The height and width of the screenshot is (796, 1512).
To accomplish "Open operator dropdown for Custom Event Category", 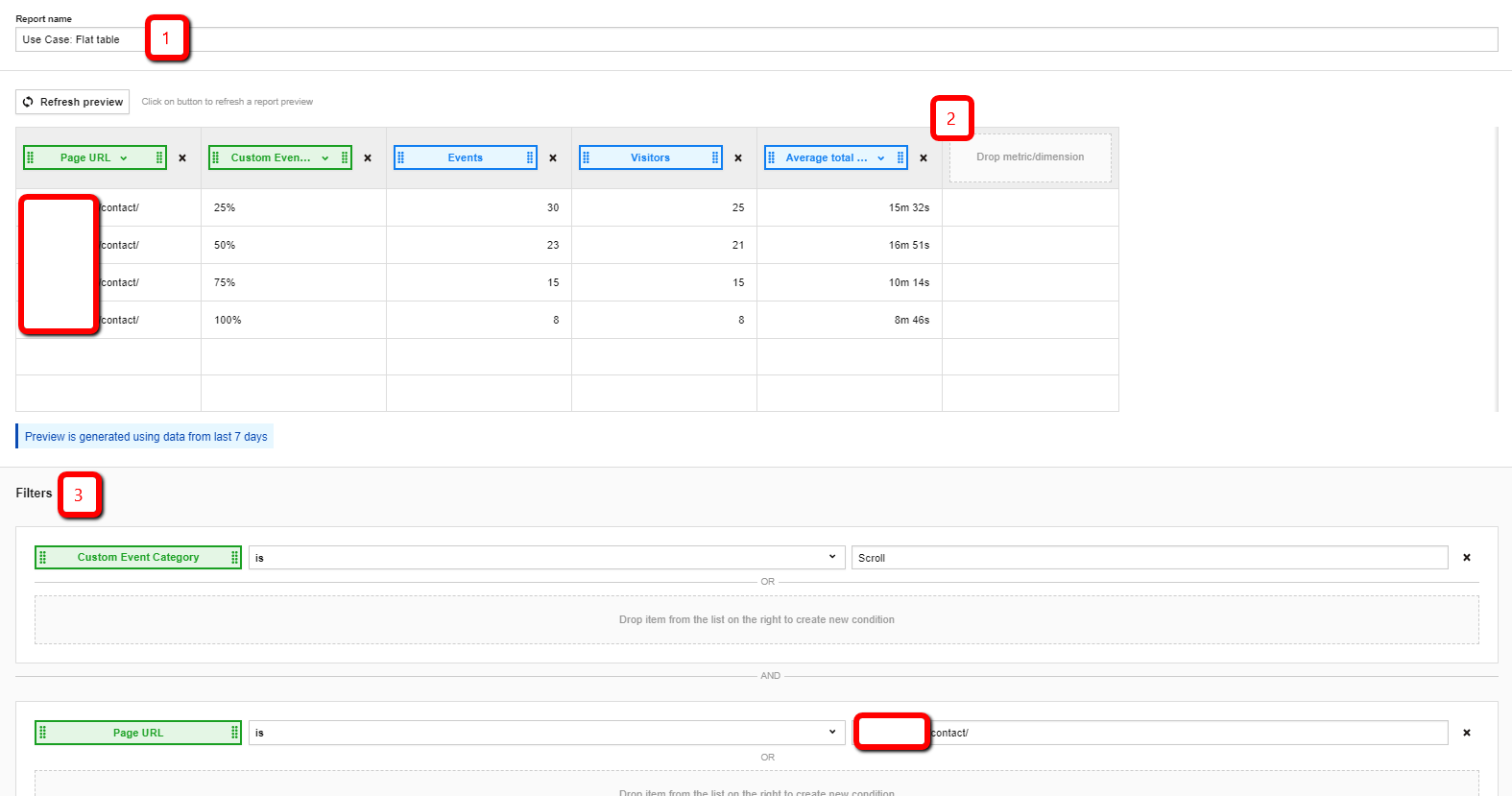I will [x=545, y=558].
